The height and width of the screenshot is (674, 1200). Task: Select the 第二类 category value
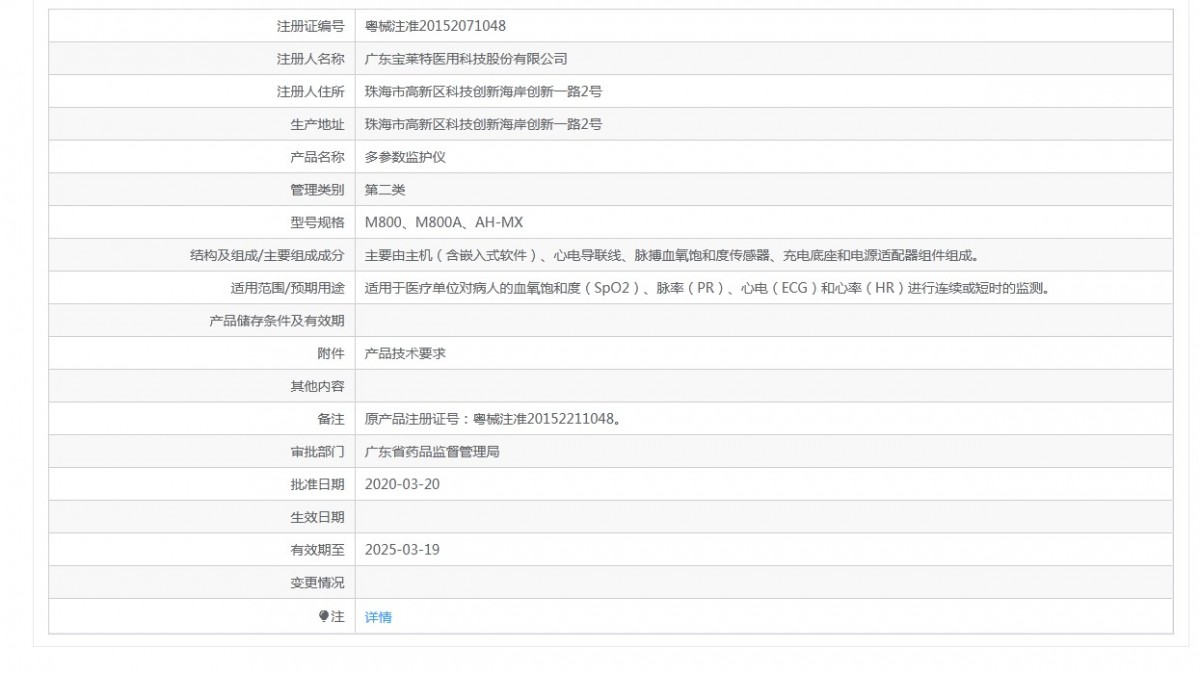385,190
